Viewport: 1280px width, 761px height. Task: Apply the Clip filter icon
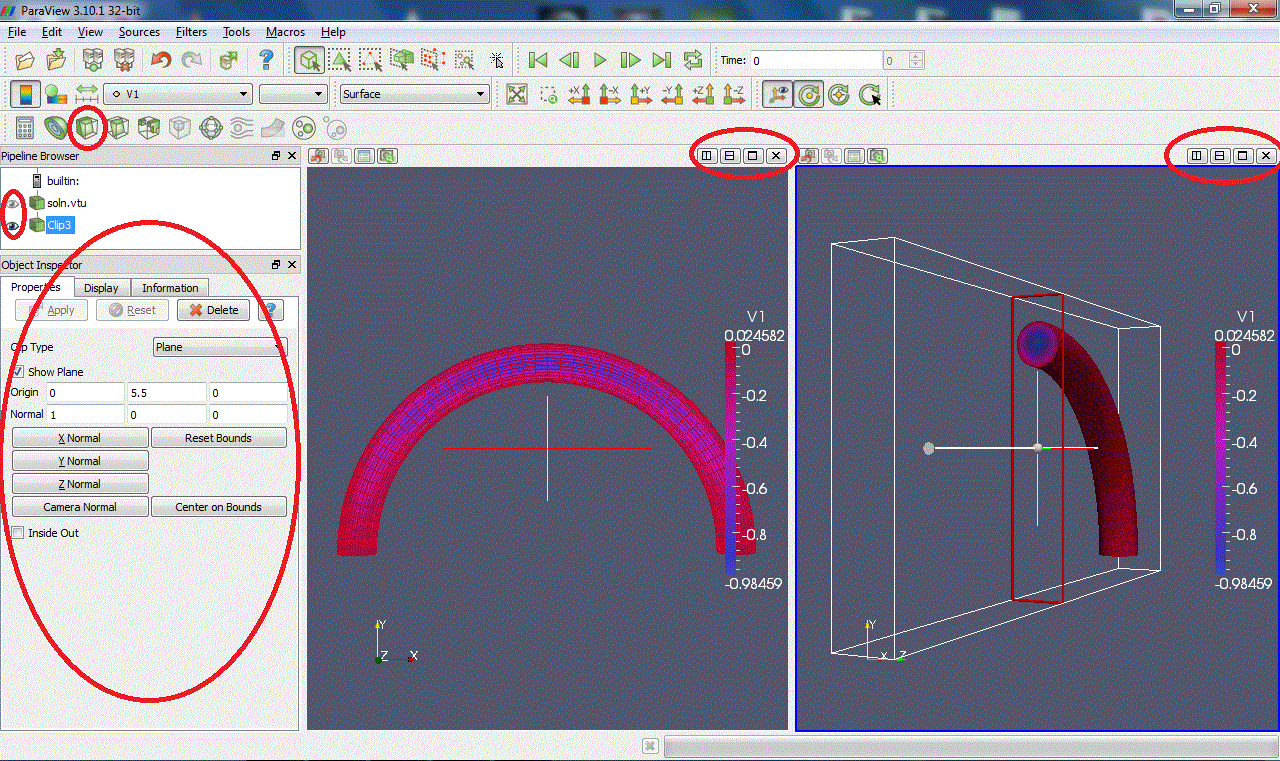coord(88,129)
